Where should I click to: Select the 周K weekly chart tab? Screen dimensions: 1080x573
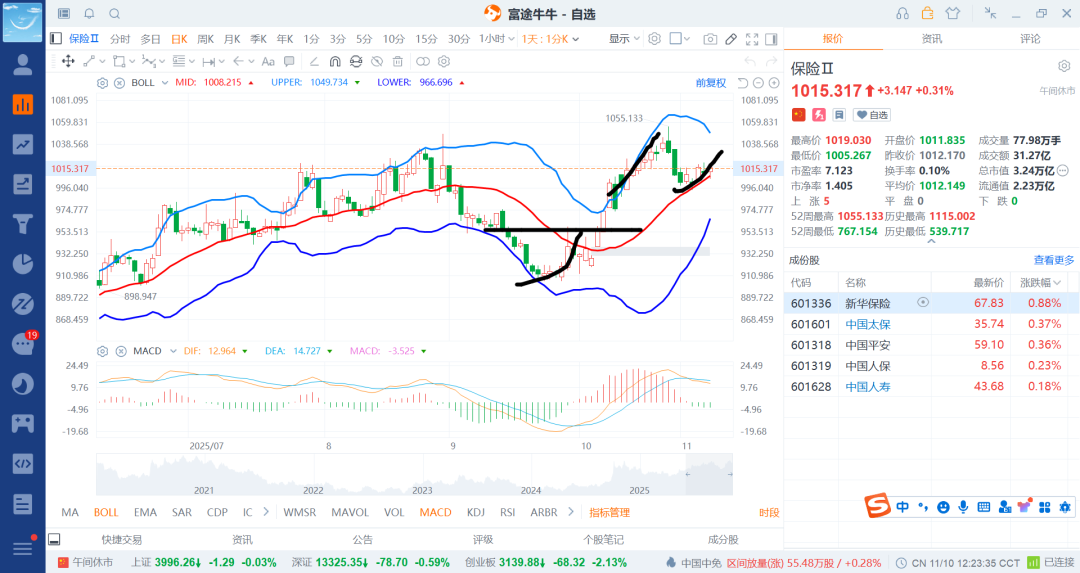coord(205,39)
